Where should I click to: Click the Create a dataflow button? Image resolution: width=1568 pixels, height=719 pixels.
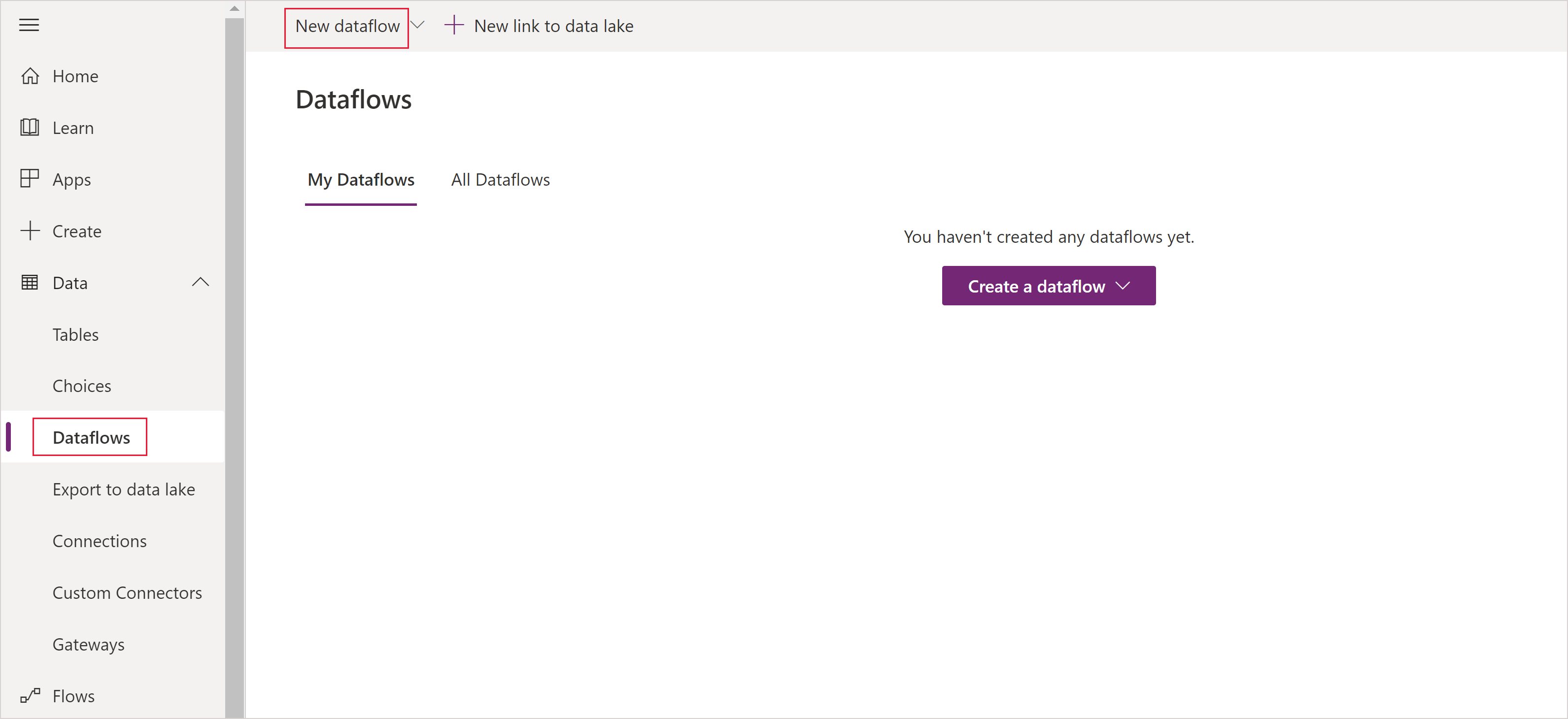(x=1049, y=285)
